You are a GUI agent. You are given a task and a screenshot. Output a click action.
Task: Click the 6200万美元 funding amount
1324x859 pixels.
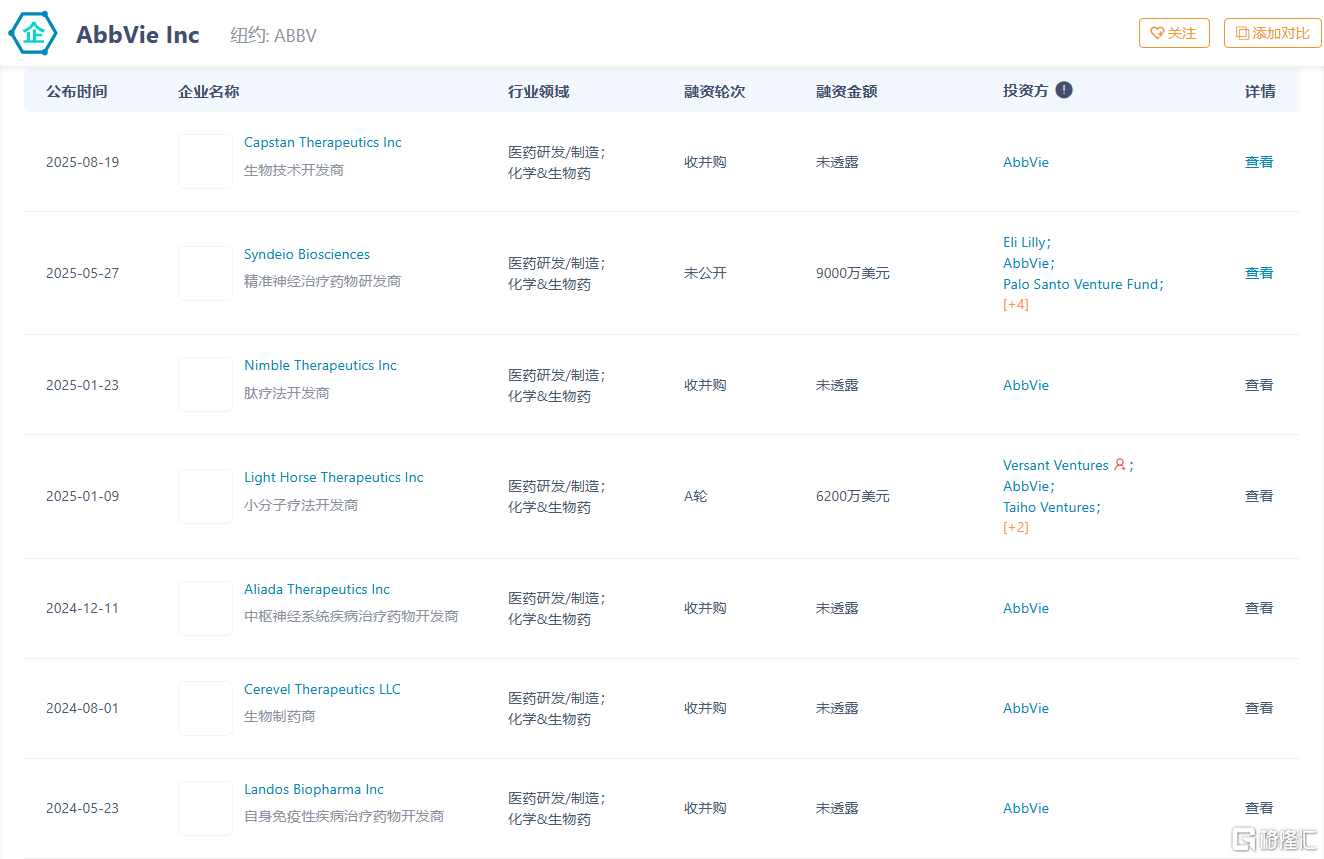point(852,496)
